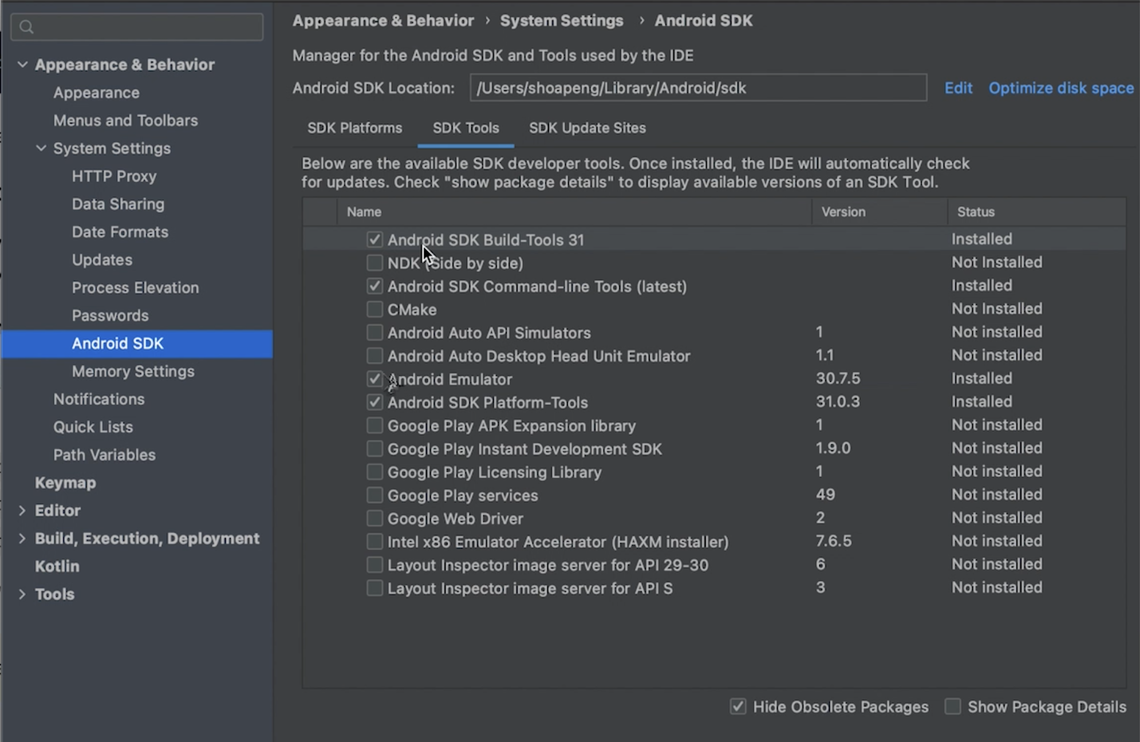Viewport: 1140px width, 742px height.
Task: Open SDK Update Sites tab
Action: coord(587,128)
